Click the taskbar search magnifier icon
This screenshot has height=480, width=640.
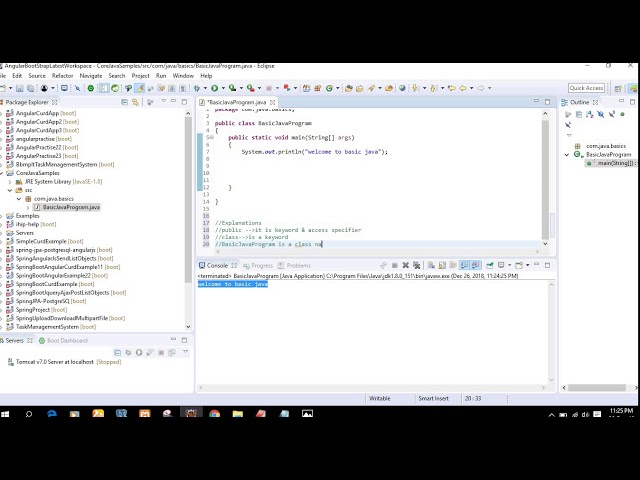coord(29,414)
